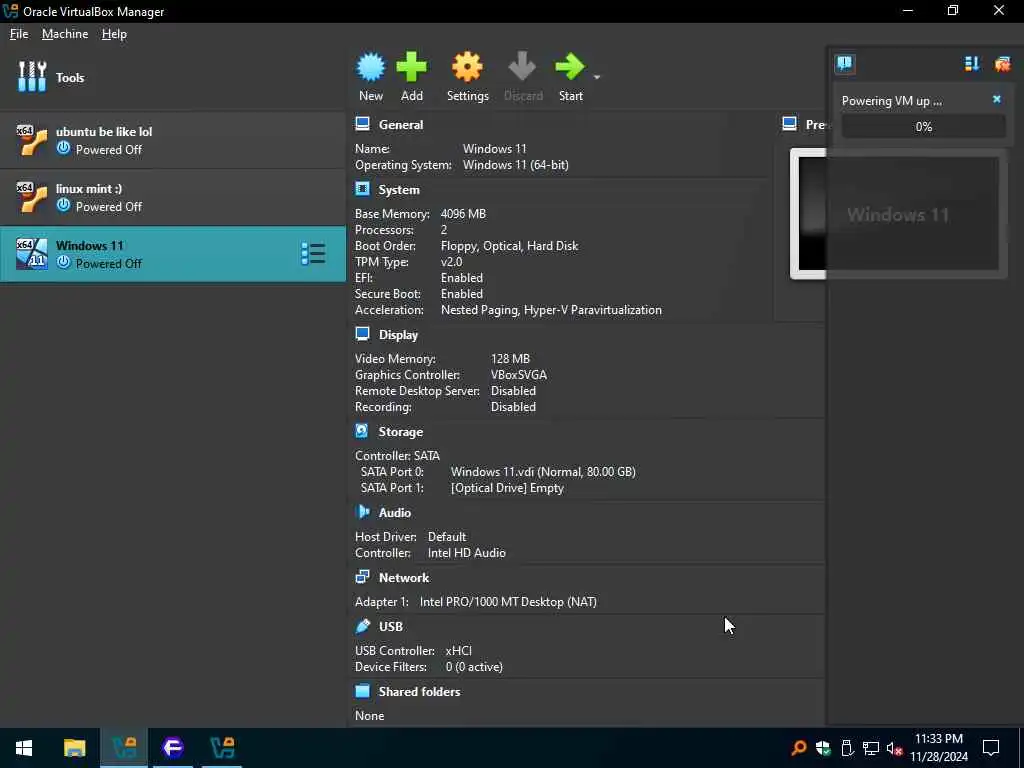This screenshot has height=768, width=1024.
Task: Open Windows Security shield tray icon
Action: tap(823, 748)
